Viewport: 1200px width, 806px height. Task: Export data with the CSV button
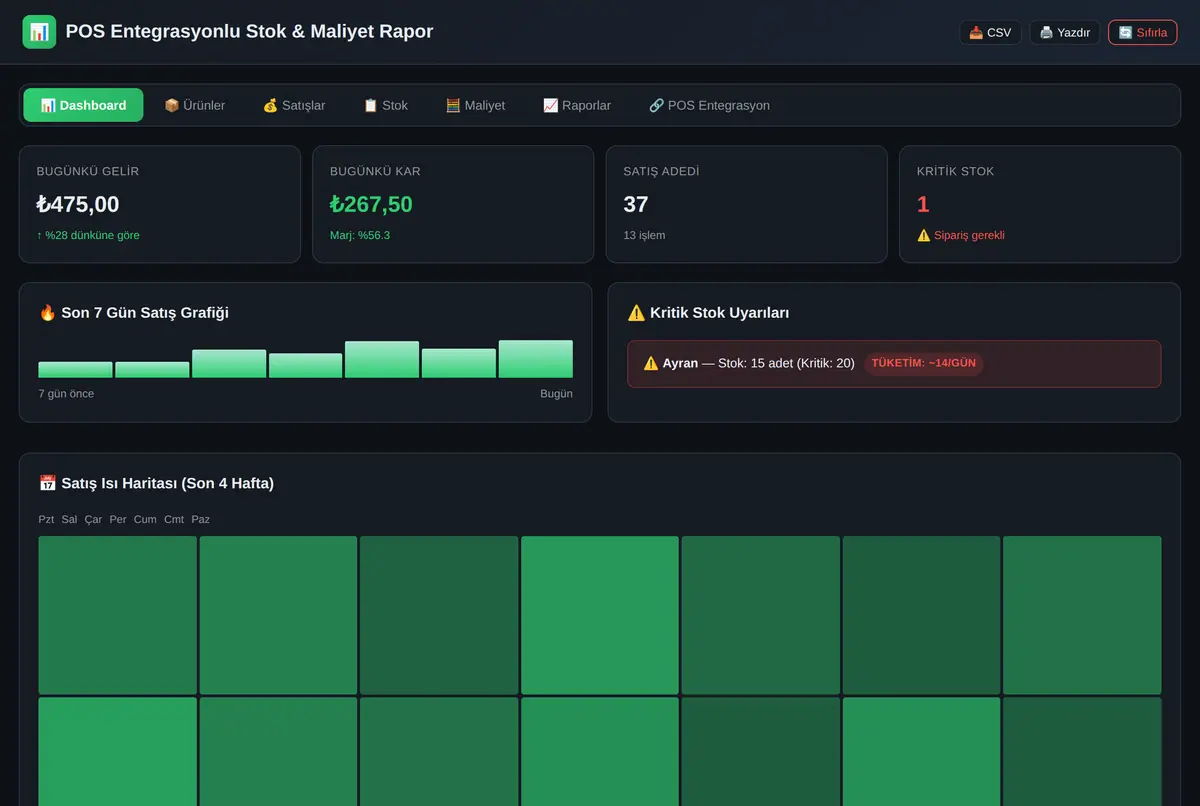click(990, 32)
